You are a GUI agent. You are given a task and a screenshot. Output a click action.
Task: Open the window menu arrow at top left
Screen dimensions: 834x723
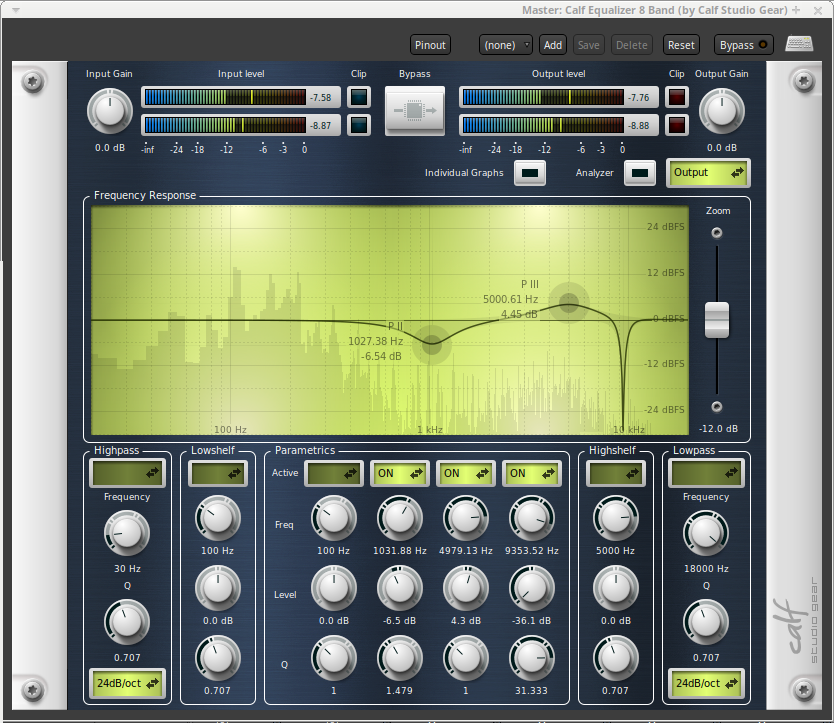click(14, 9)
